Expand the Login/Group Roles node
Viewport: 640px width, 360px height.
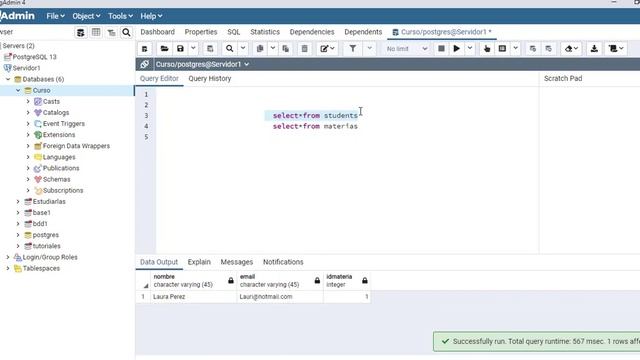coord(8,257)
